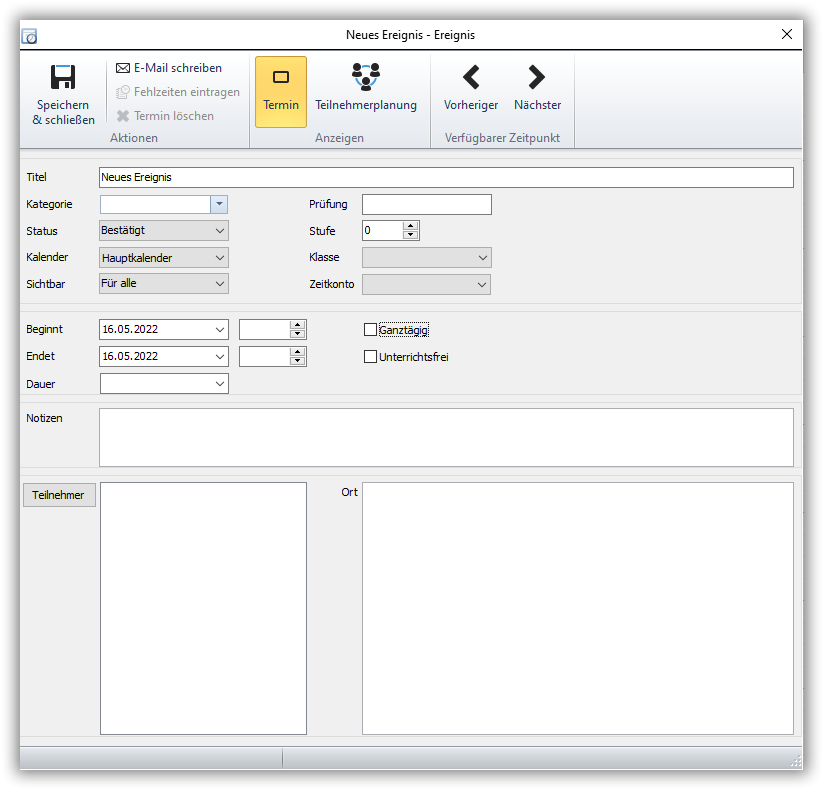Click inside the Notizen text area
824x790 pixels.
coord(446,437)
